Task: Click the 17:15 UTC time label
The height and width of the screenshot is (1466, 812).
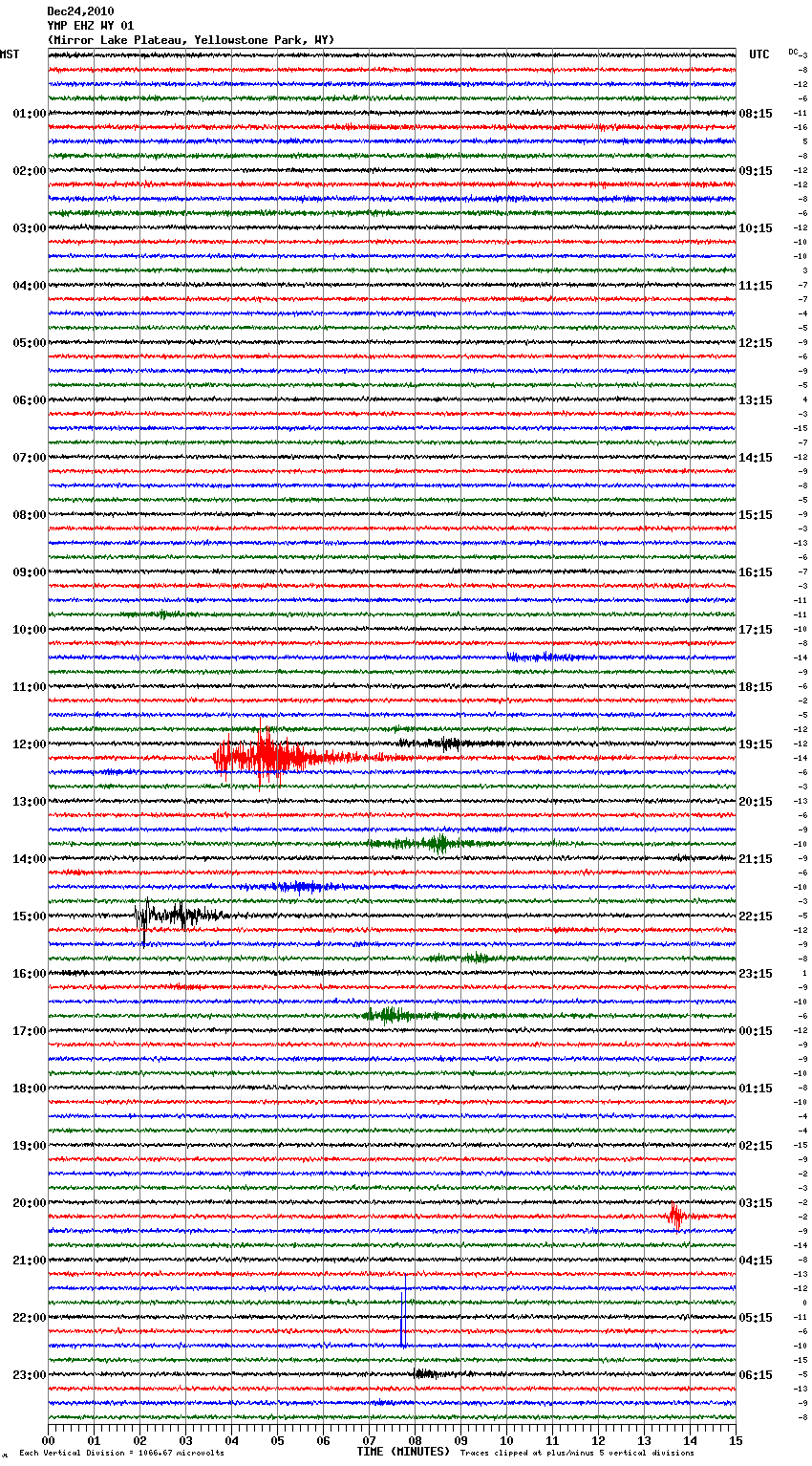Action: 756,630
